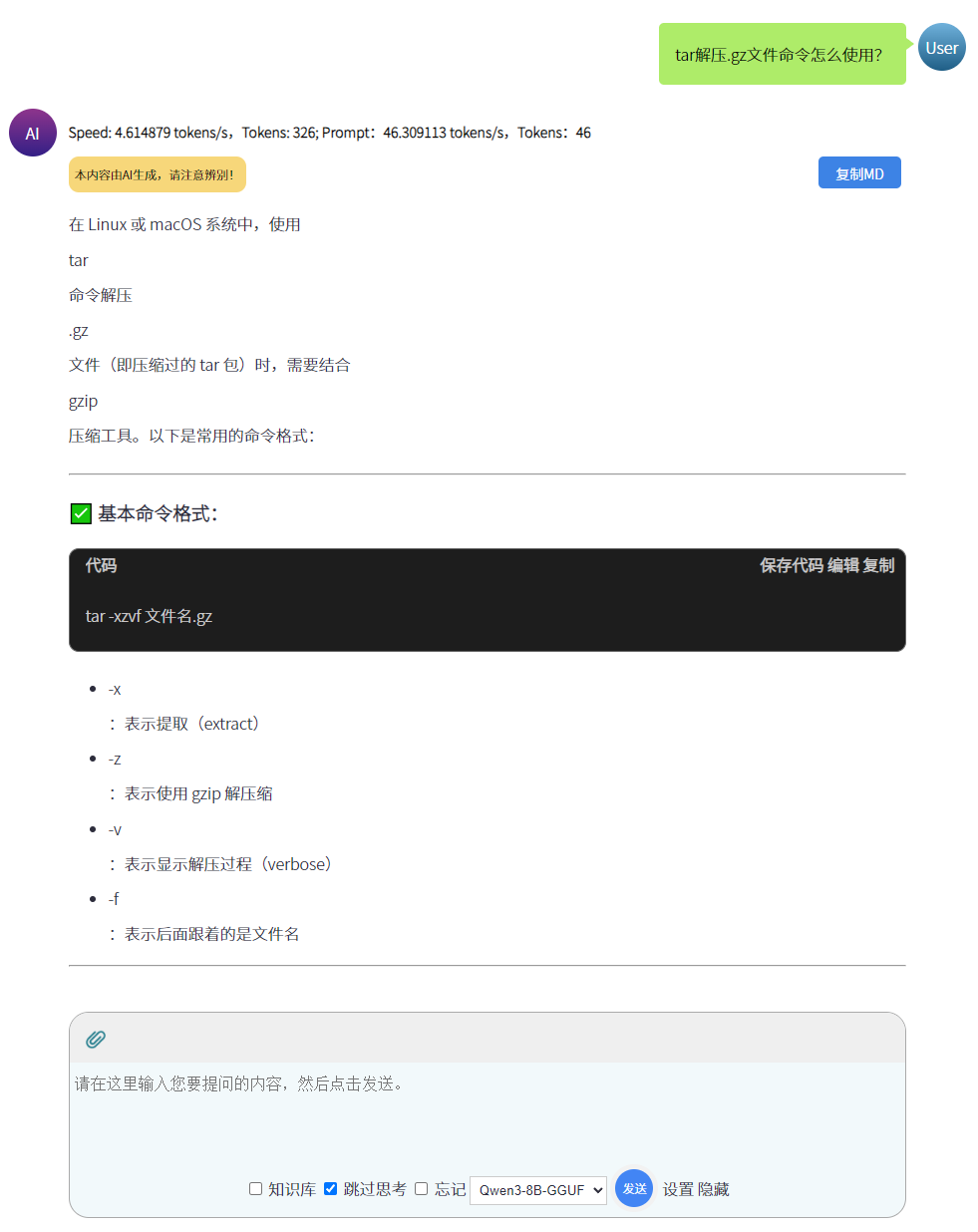Screen dimensions: 978x1232
Task: Click the standalone word tar in the answer
Action: [78, 260]
